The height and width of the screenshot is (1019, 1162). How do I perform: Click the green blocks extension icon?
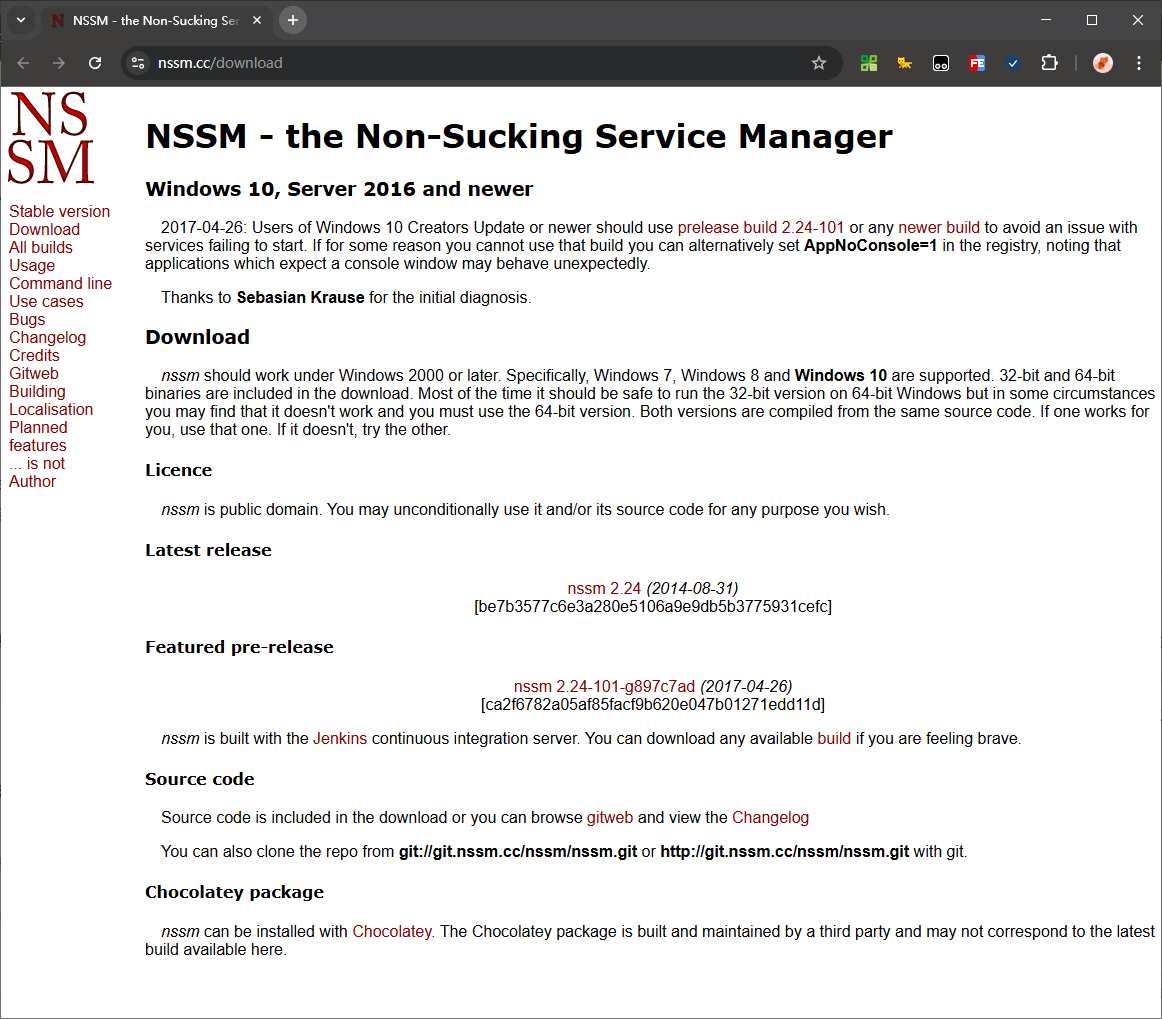[x=868, y=62]
